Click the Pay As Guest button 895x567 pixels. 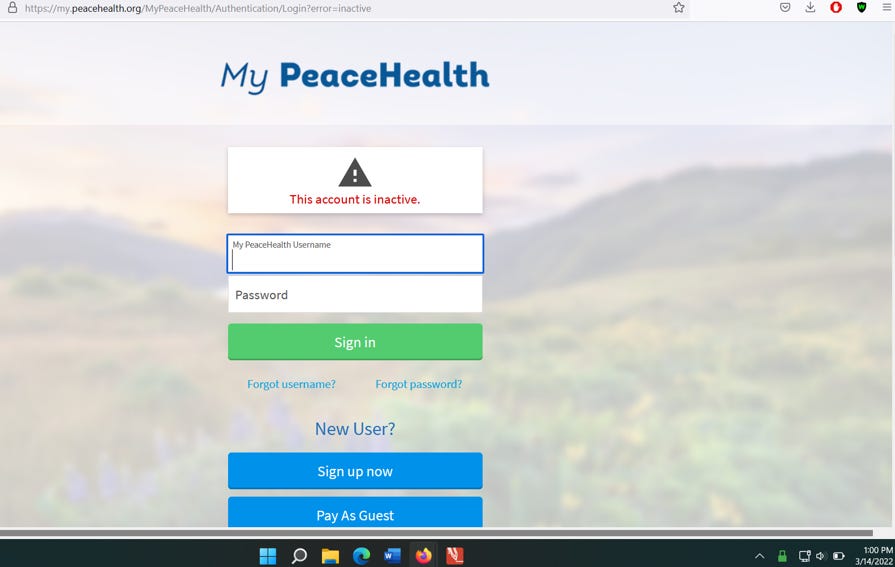[x=355, y=512]
